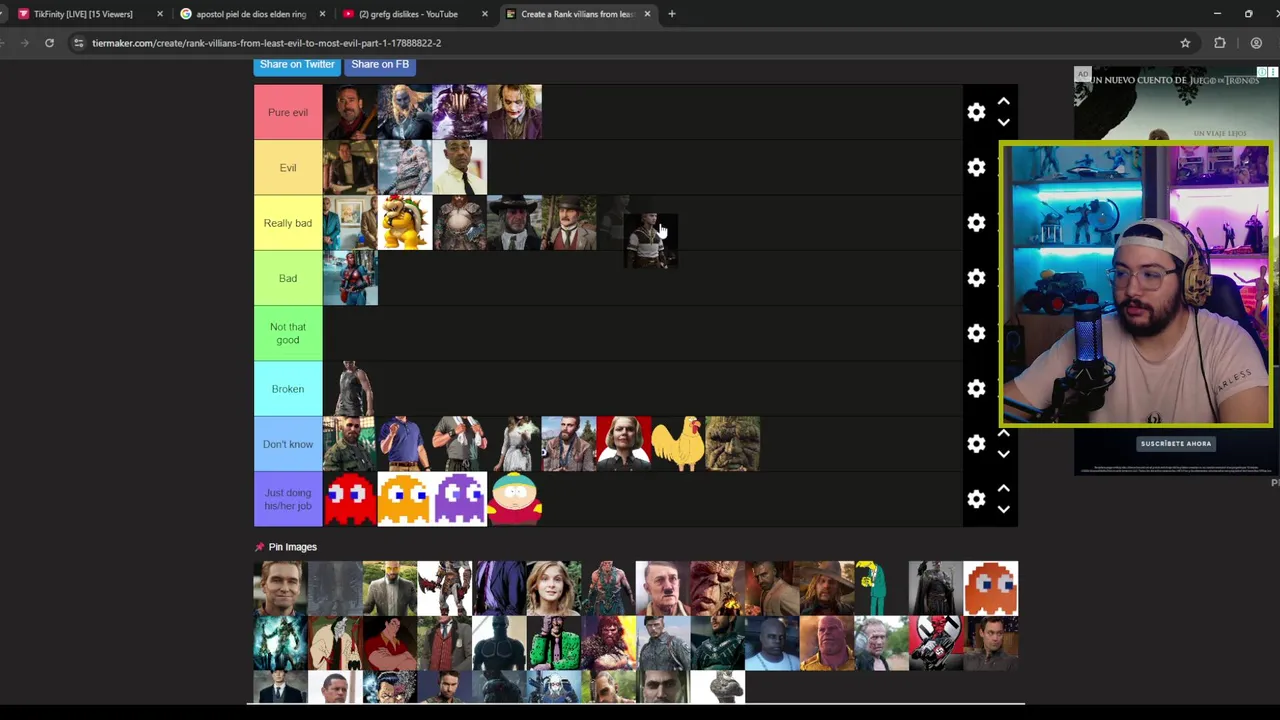Open settings gear for Evil row
This screenshot has width=1280, height=720.
click(976, 167)
